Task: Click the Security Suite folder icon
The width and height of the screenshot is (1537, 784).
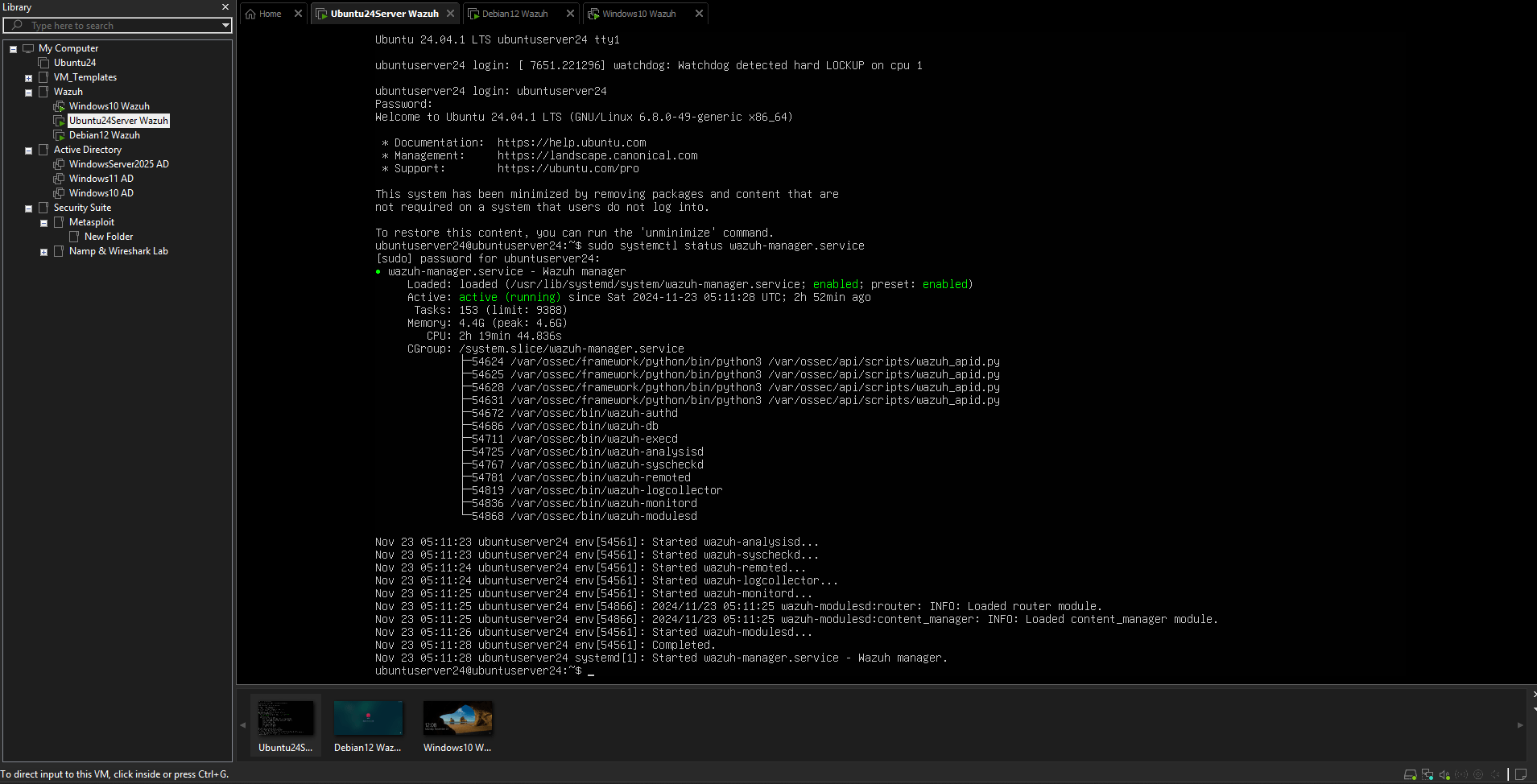Action: tap(43, 208)
